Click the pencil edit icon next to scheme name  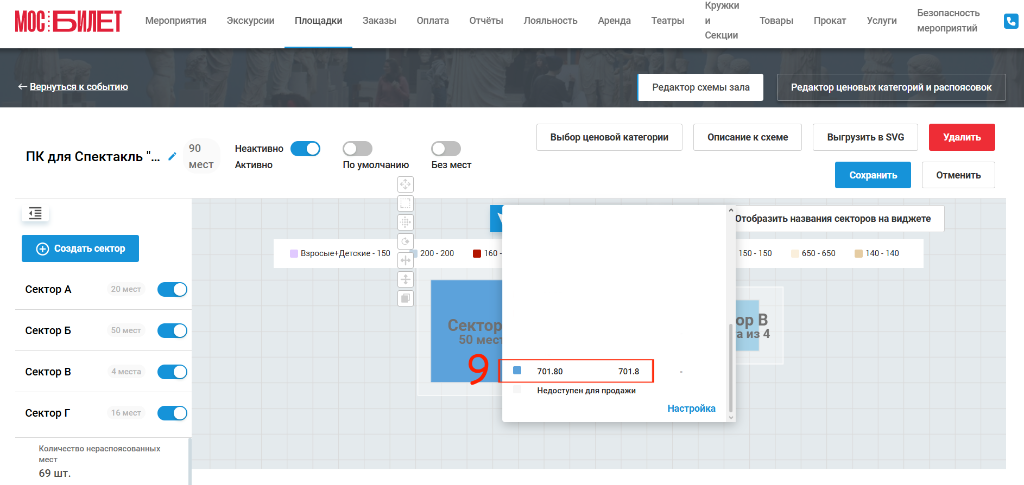[172, 156]
